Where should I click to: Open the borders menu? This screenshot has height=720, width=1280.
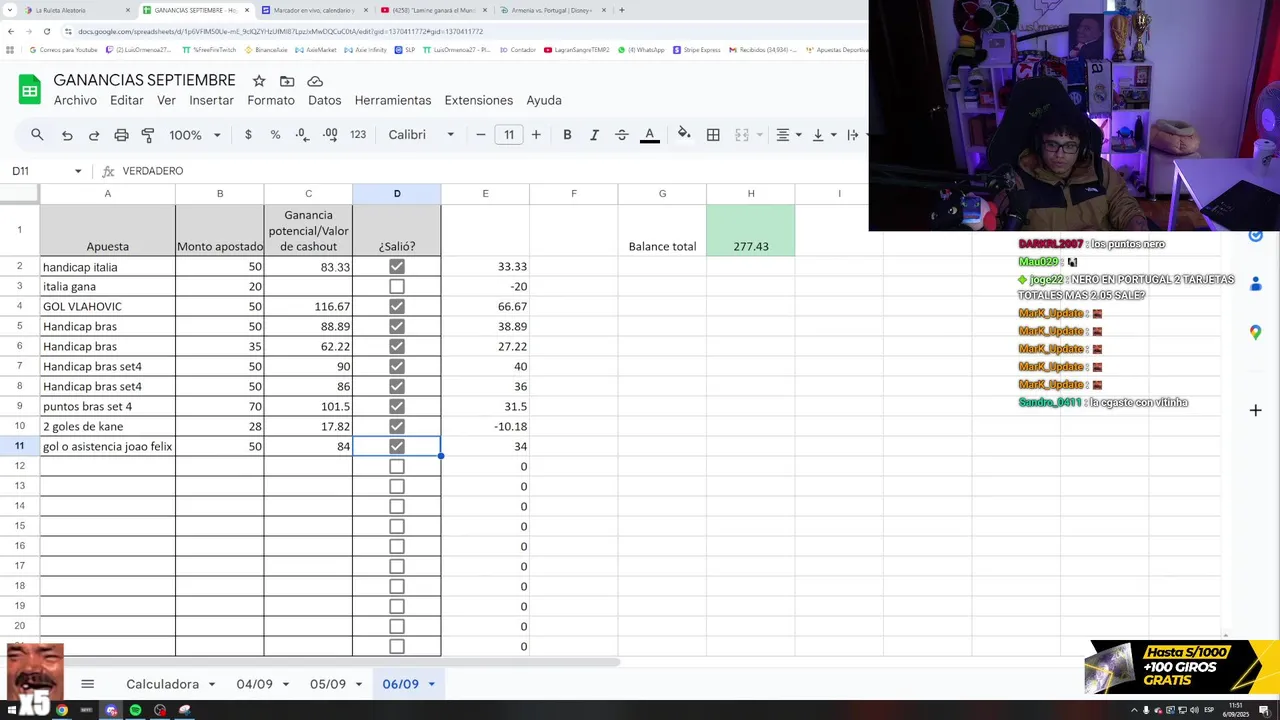tap(713, 135)
